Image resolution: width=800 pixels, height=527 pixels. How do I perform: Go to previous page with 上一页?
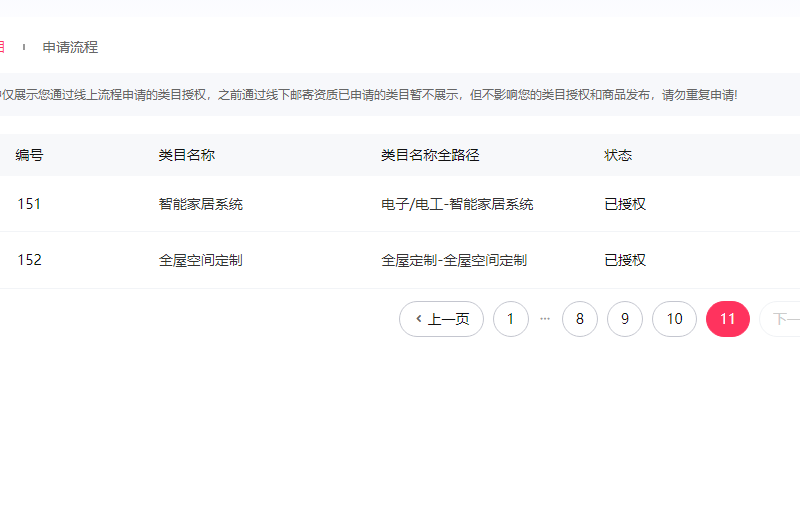[441, 319]
